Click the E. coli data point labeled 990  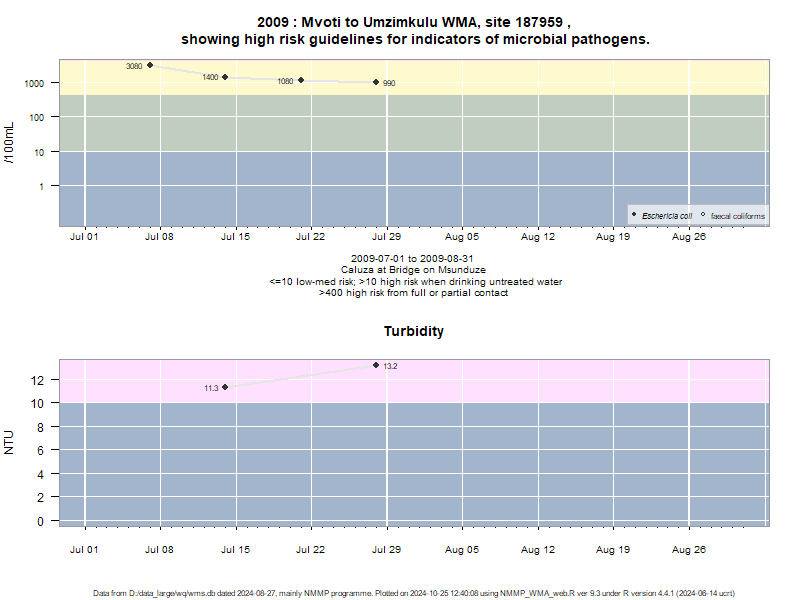(x=376, y=82)
